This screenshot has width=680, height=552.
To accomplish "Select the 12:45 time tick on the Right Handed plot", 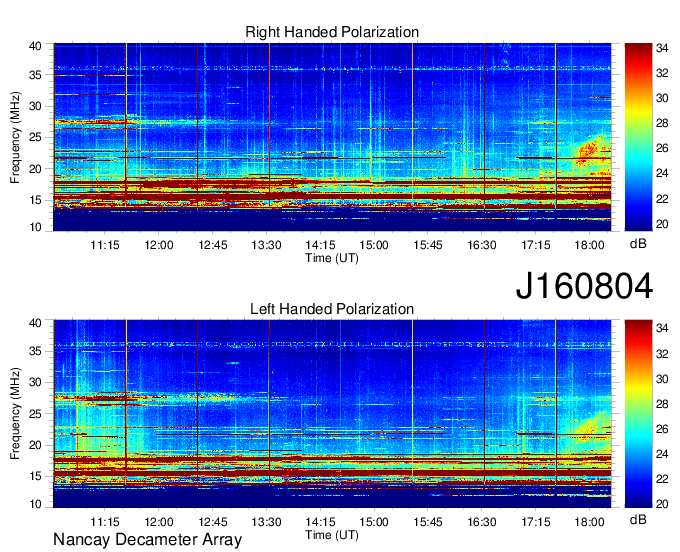I will pyautogui.click(x=212, y=245).
